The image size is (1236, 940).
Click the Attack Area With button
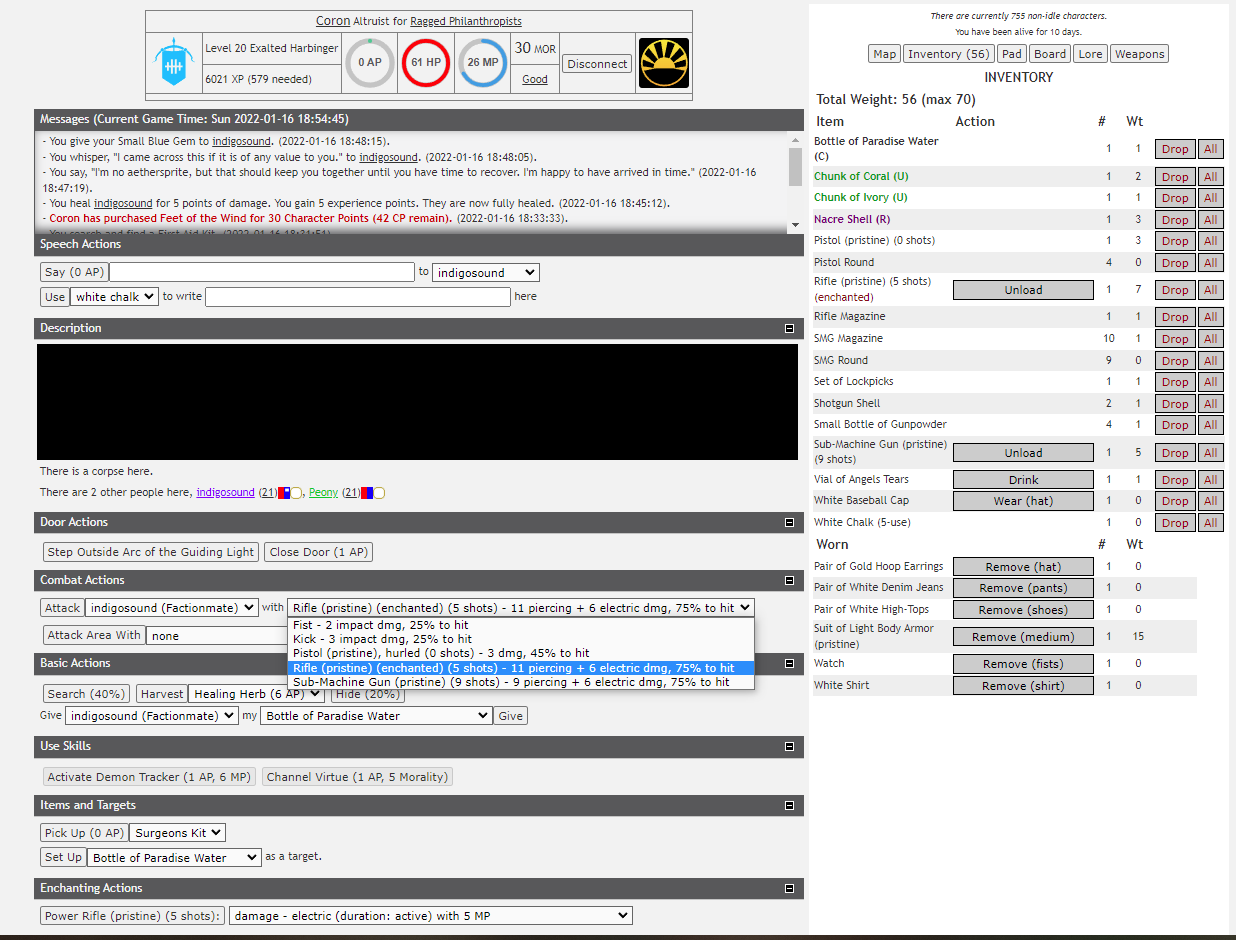[x=94, y=635]
